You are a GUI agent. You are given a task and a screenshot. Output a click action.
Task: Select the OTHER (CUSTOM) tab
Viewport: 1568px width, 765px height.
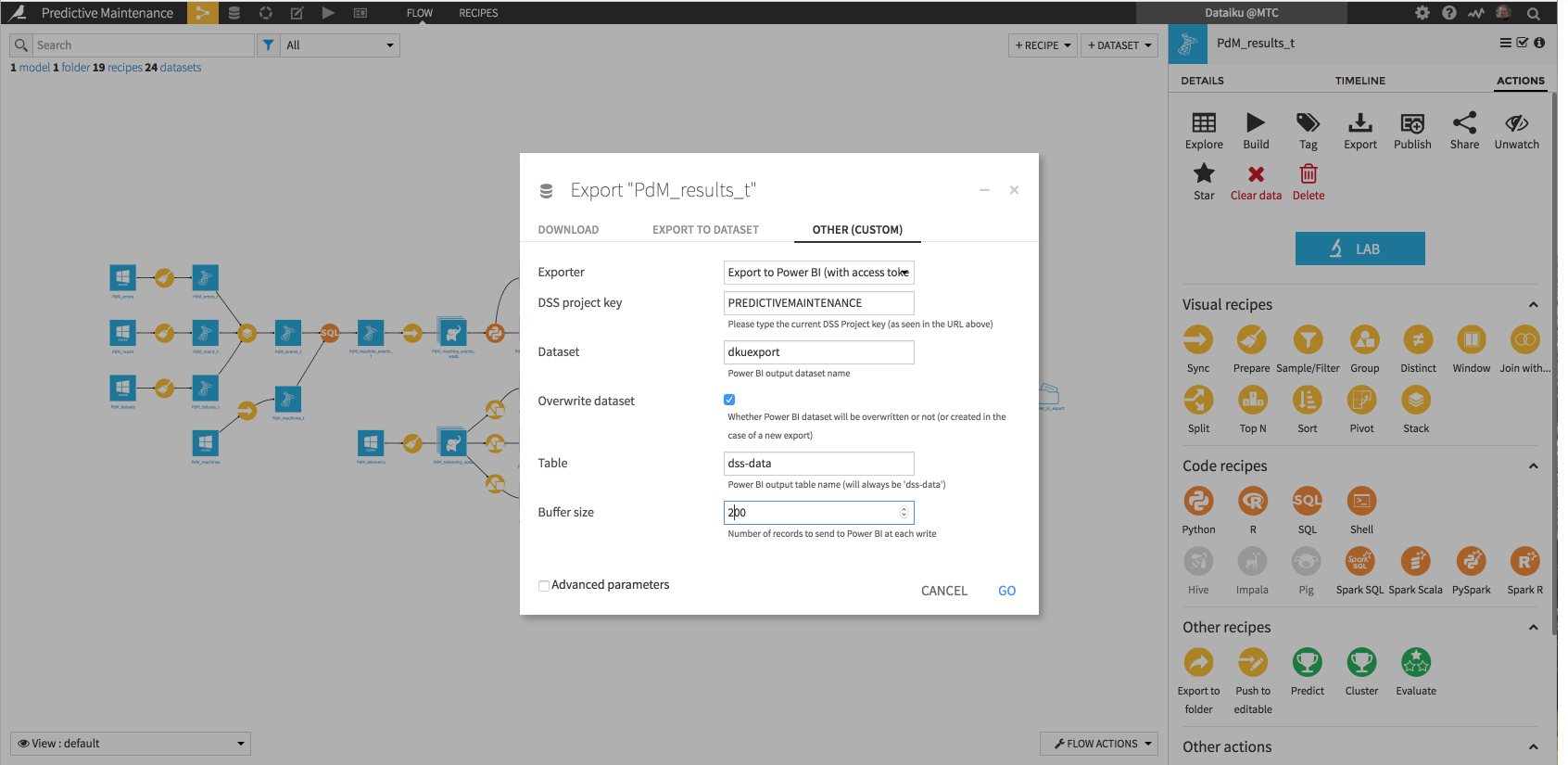857,230
